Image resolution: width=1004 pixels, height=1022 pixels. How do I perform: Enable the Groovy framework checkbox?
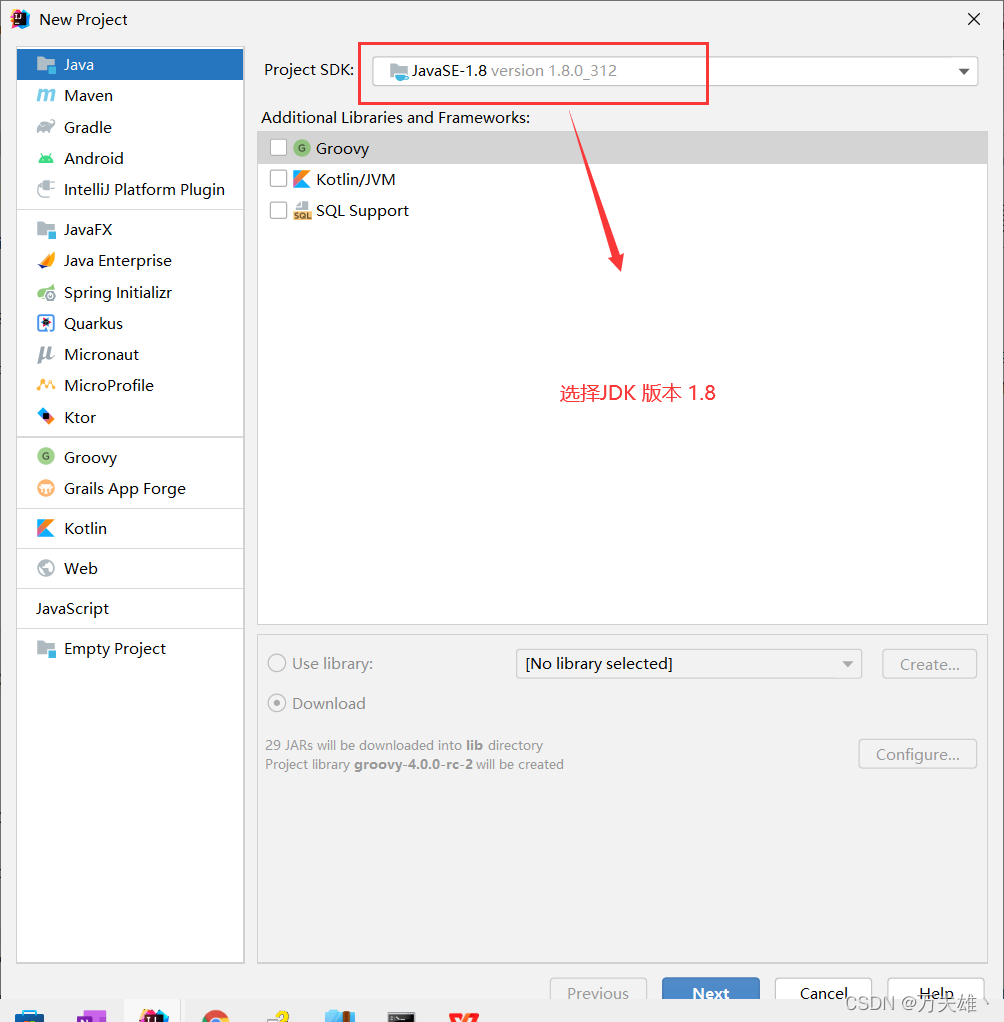[278, 148]
